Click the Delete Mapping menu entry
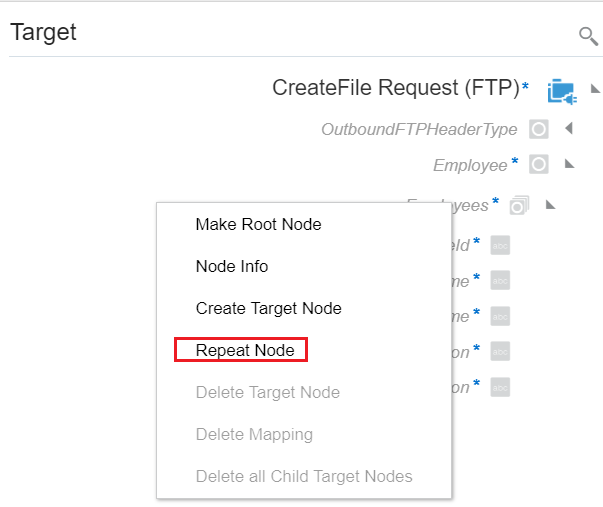 click(x=254, y=434)
